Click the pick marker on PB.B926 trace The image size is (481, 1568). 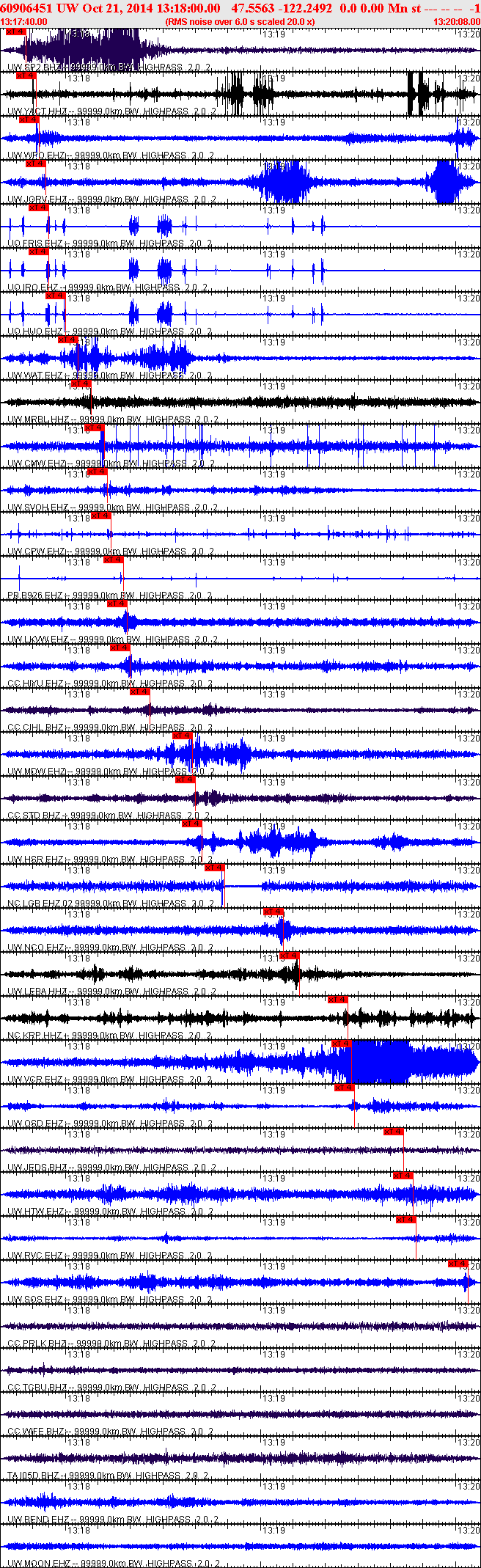113,560
